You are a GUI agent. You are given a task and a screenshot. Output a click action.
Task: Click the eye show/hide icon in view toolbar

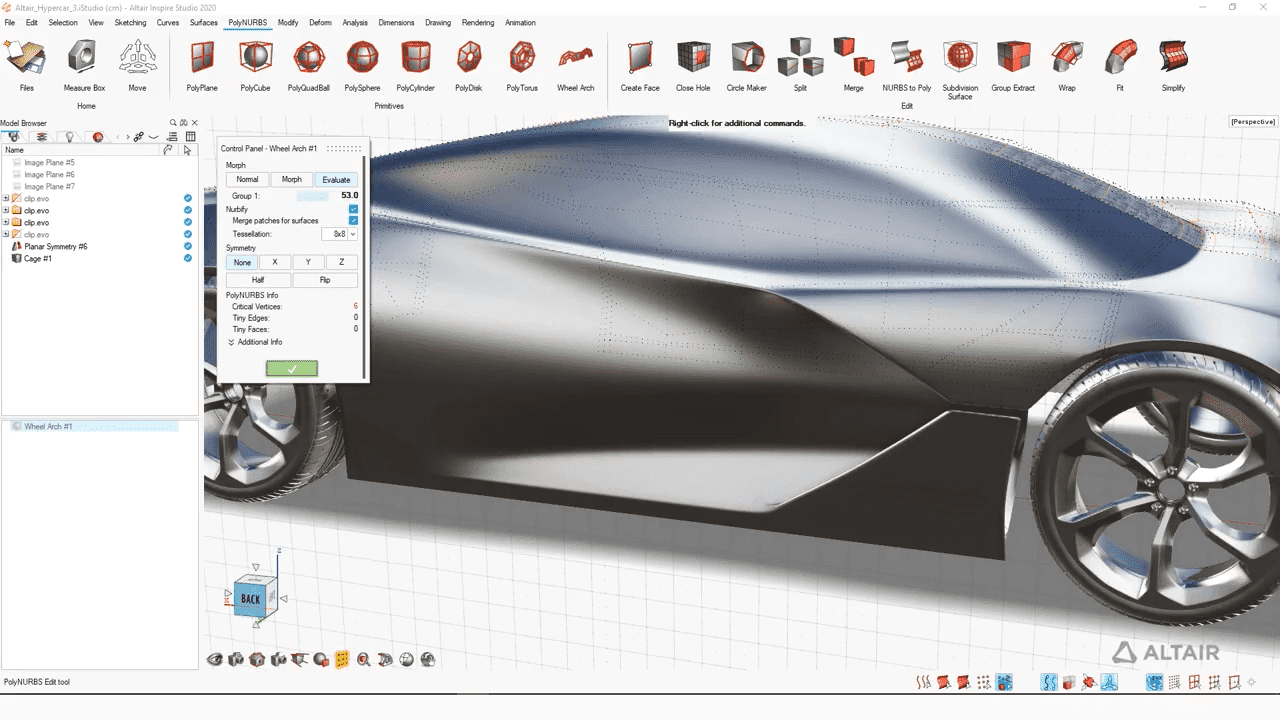coord(214,660)
